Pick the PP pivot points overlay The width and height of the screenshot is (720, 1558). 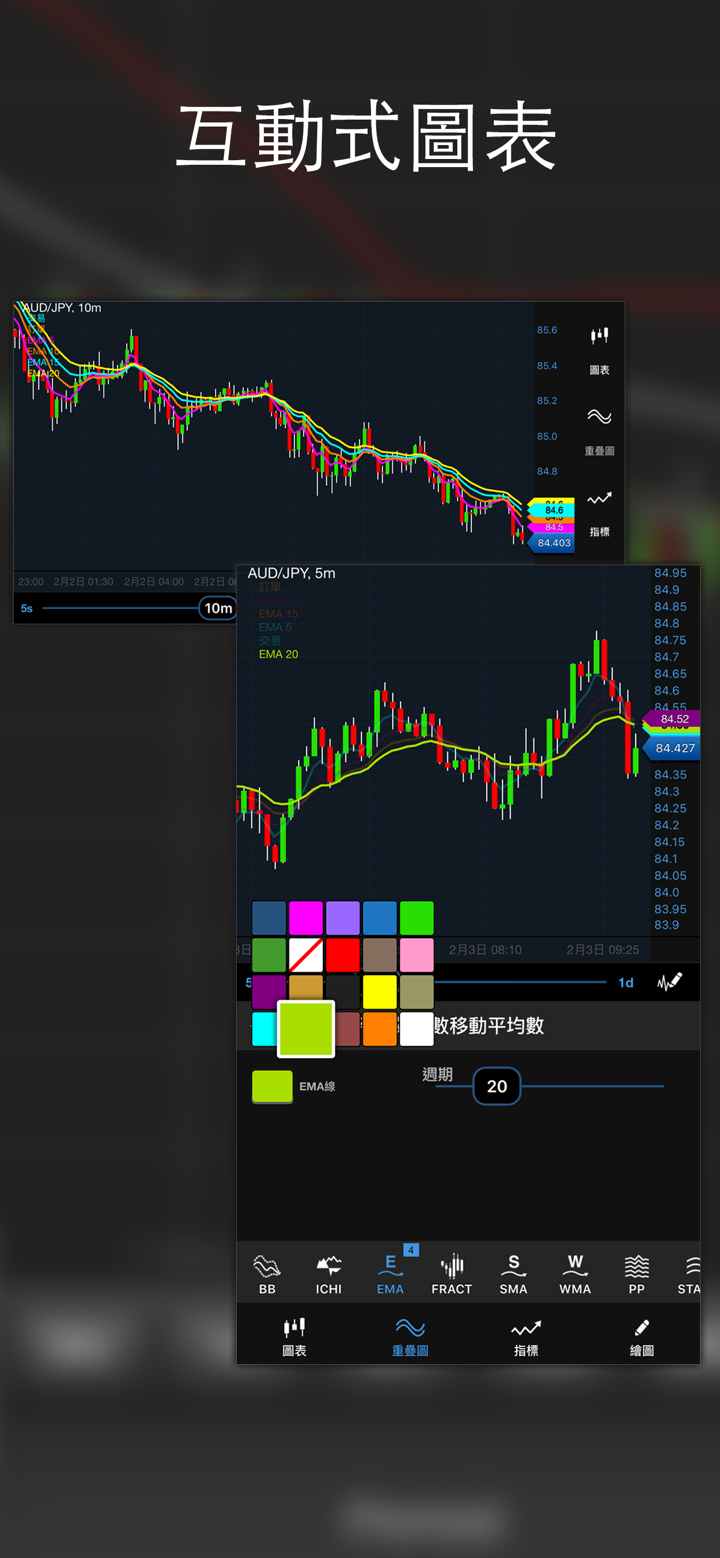[636, 1274]
